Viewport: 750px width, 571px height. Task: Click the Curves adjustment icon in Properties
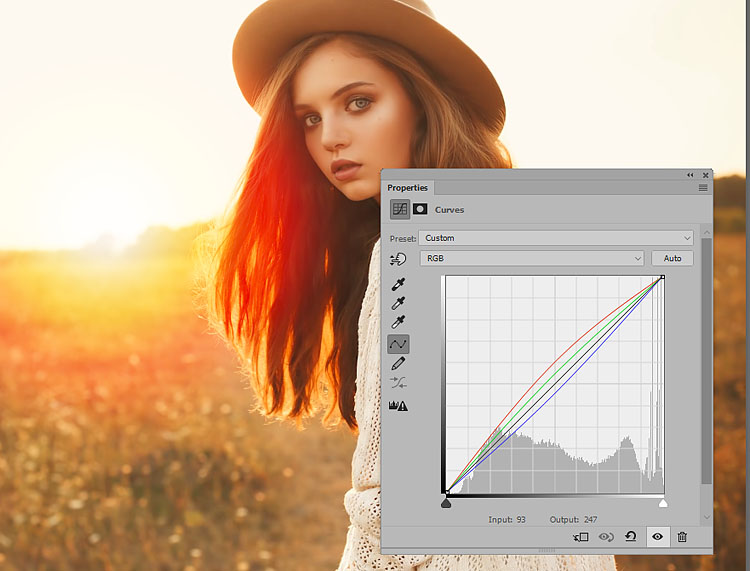[399, 209]
